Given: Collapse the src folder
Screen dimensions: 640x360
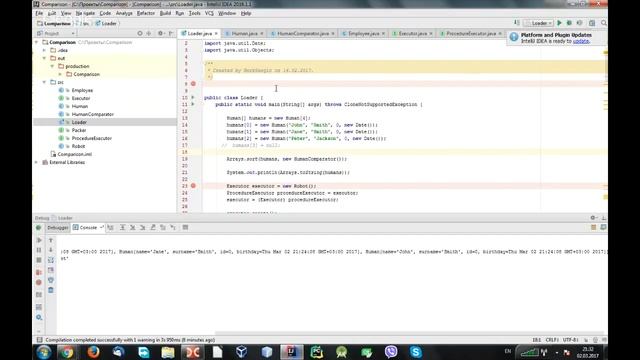Looking at the screenshot, I should coord(44,82).
